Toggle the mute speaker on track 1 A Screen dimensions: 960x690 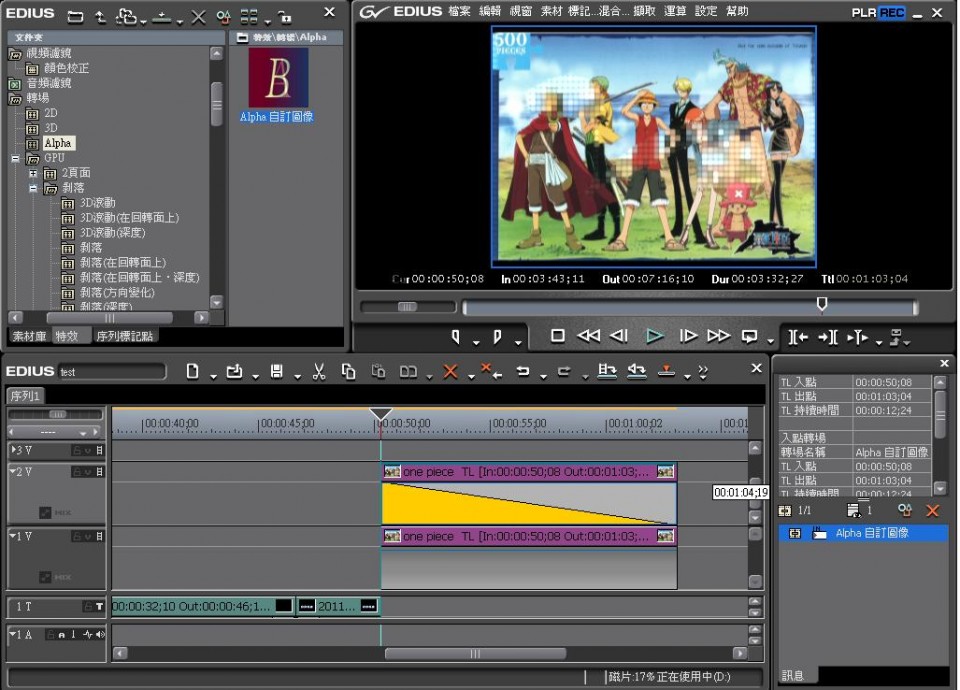coord(100,635)
